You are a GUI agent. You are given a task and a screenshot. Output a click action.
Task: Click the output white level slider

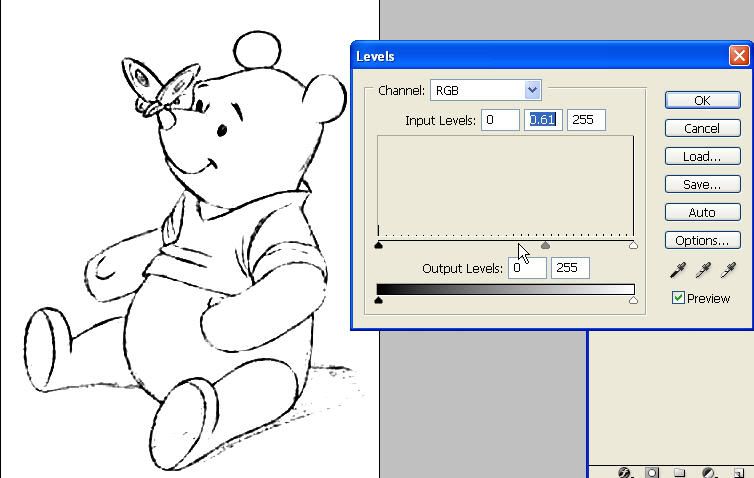tap(633, 301)
